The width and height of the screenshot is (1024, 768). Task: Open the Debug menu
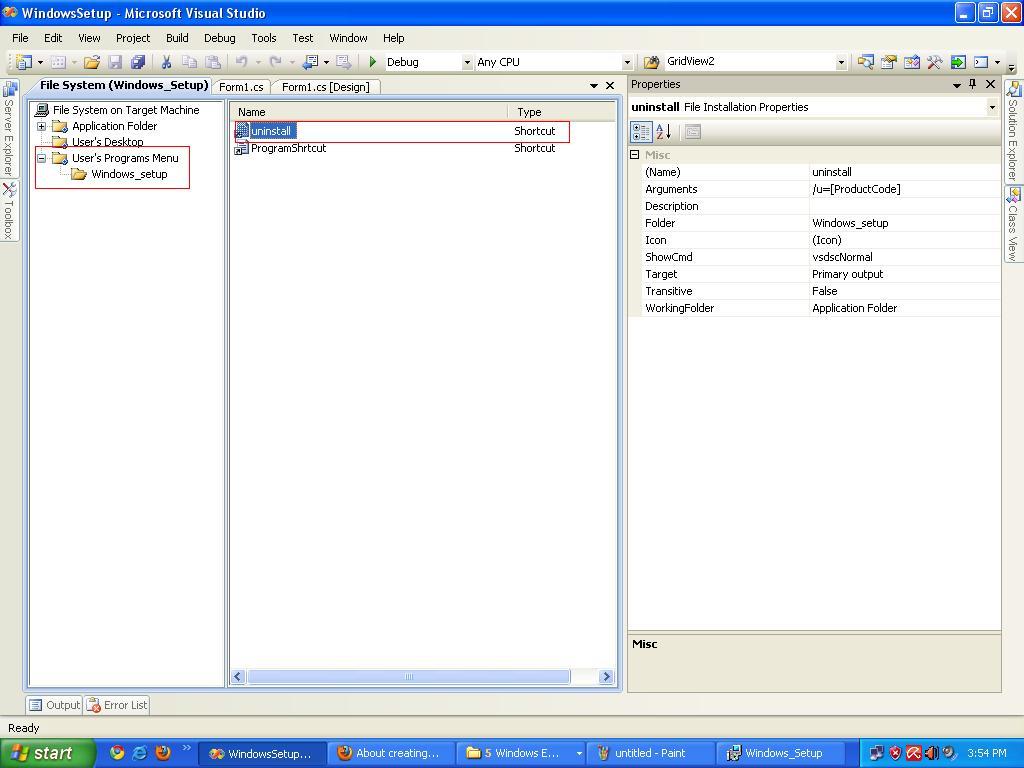pos(219,38)
